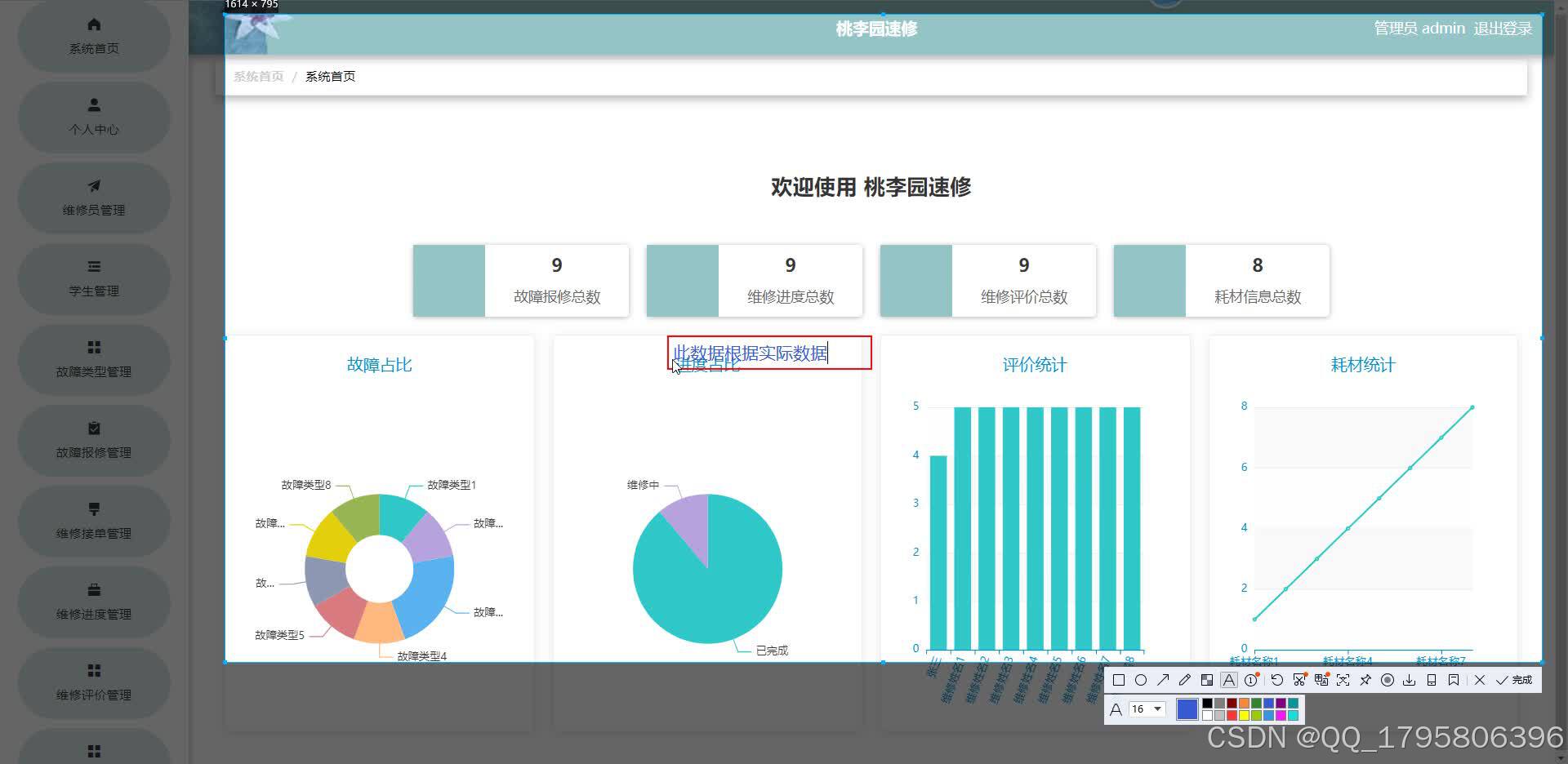Save the screenshot to file
Viewport: 1568px width, 764px height.
pos(1410,680)
